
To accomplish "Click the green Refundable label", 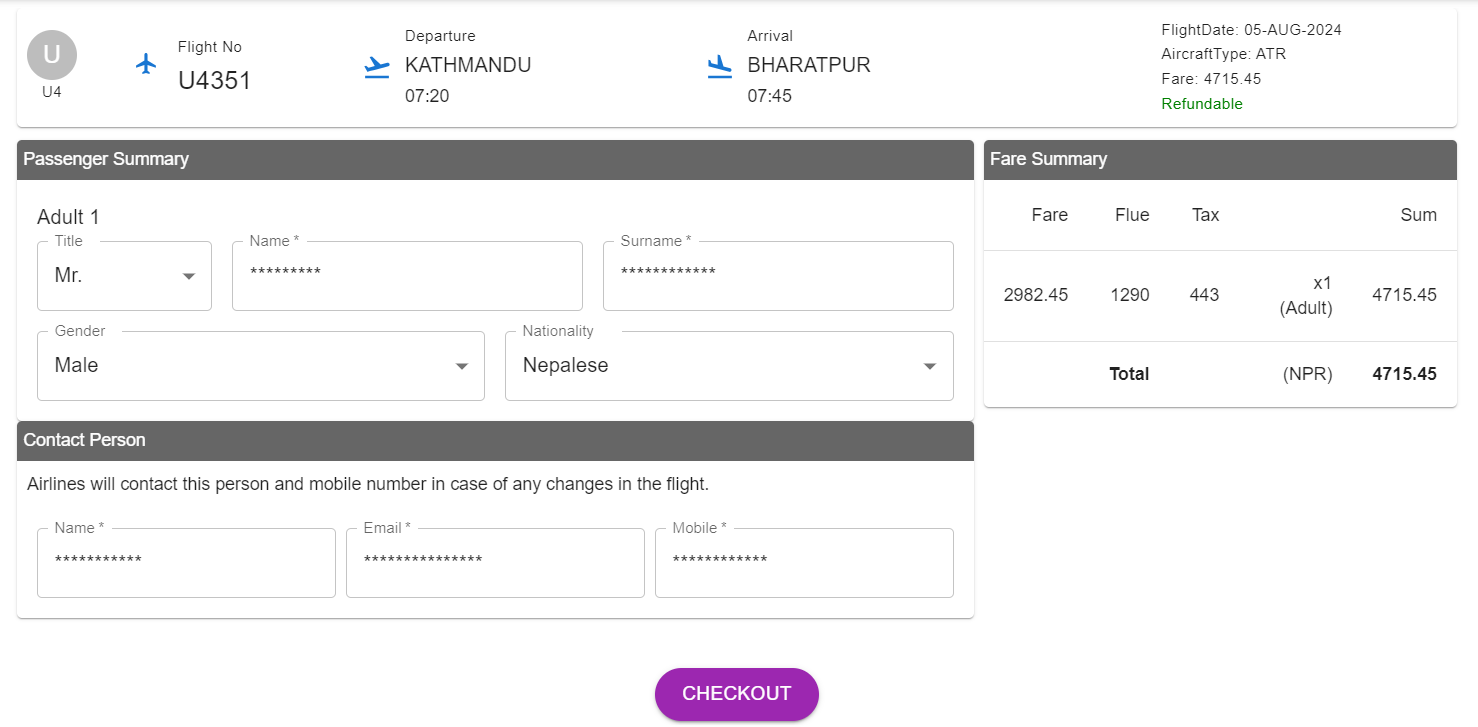I will [1202, 104].
